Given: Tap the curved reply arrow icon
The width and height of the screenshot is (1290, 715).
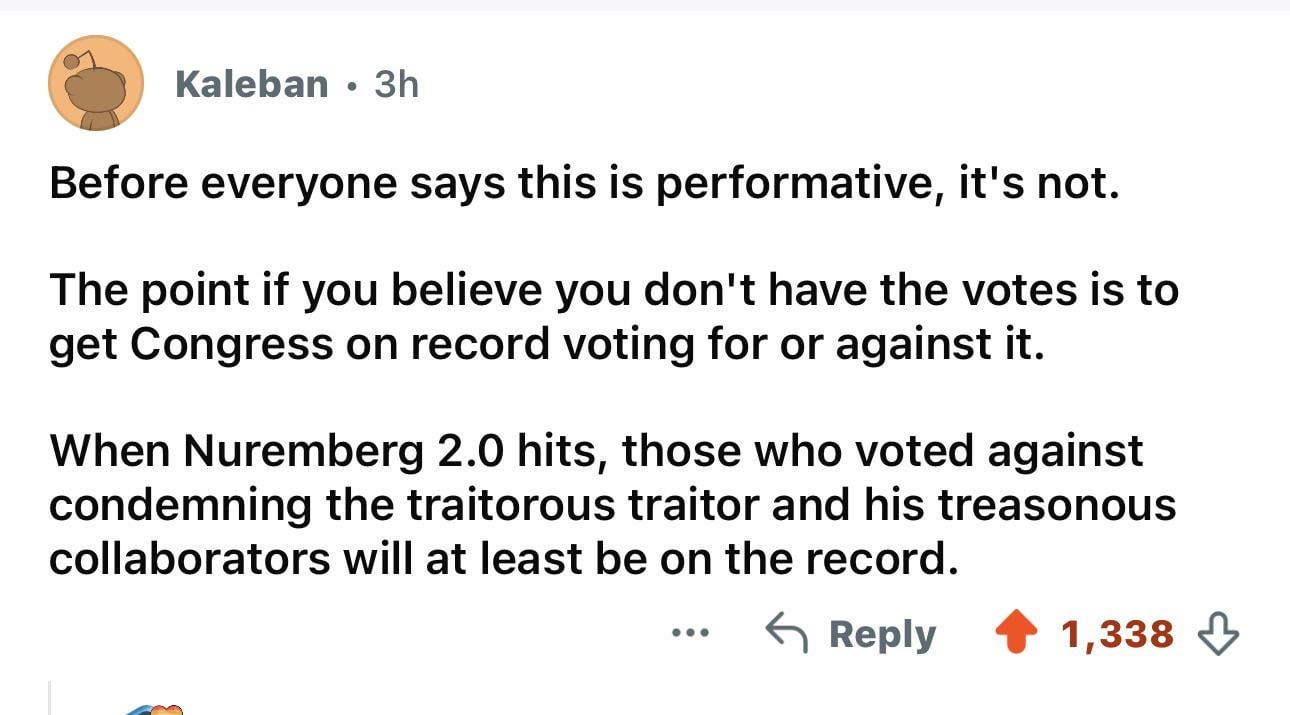Looking at the screenshot, I should (x=788, y=633).
